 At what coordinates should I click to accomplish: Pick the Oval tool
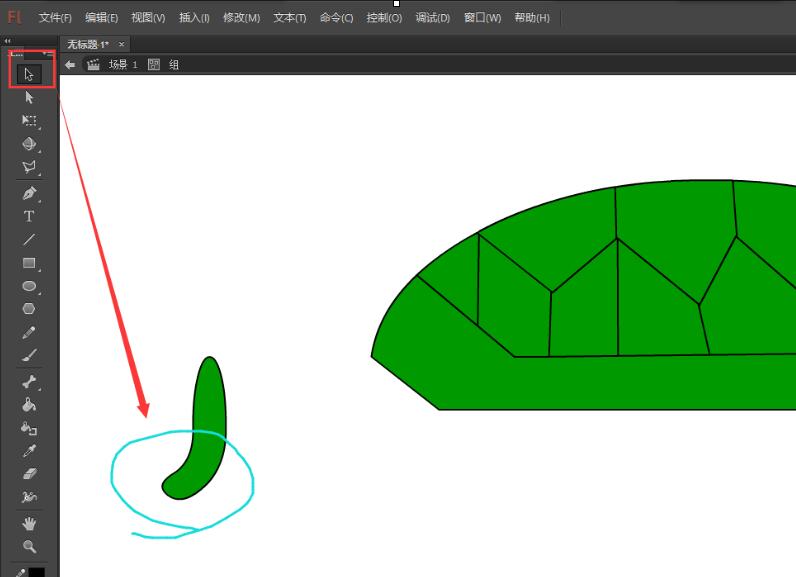29,287
